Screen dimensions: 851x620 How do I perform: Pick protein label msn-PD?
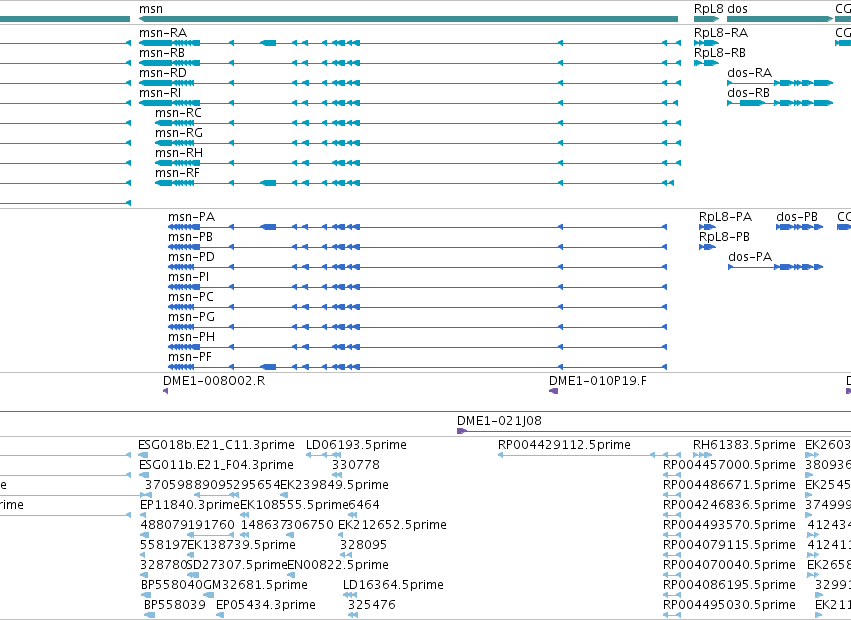tap(191, 257)
